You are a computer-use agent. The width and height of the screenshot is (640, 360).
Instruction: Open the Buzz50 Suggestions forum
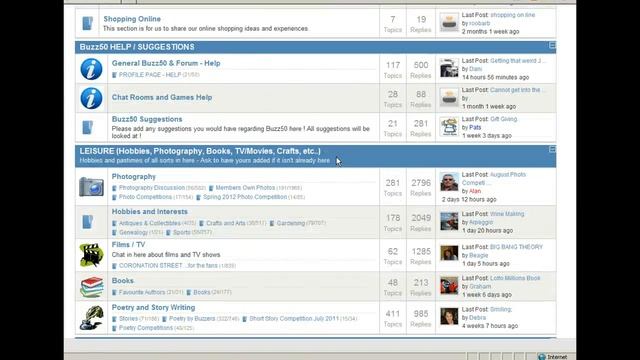point(147,119)
